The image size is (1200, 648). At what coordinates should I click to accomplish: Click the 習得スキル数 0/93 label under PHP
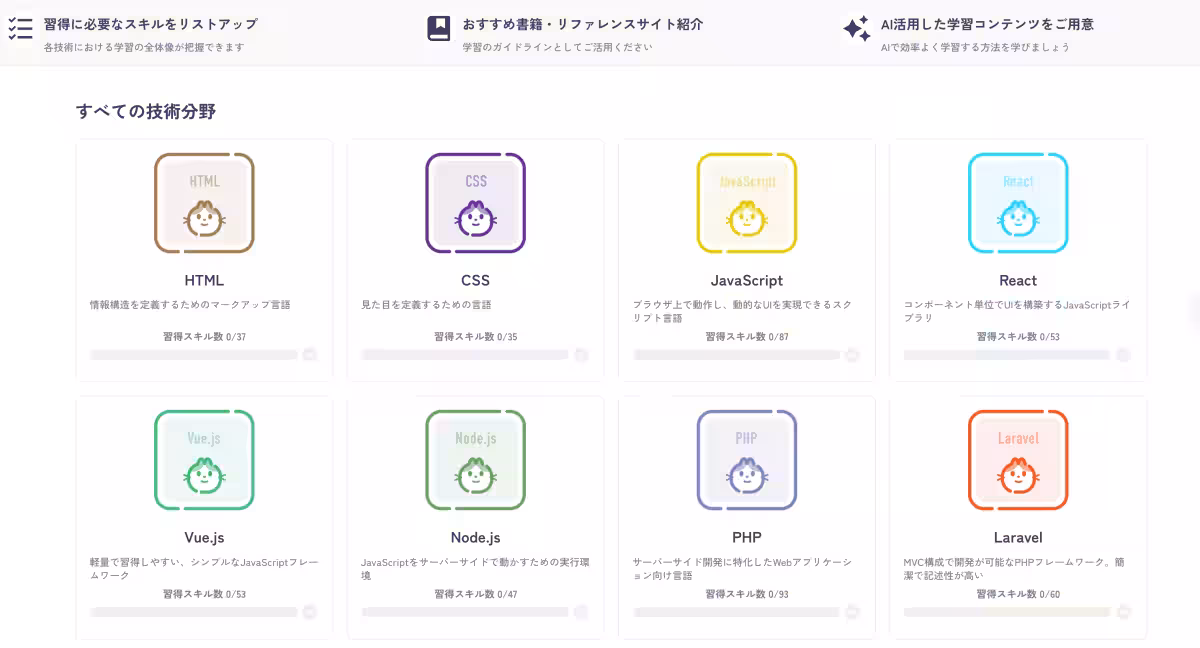point(746,593)
